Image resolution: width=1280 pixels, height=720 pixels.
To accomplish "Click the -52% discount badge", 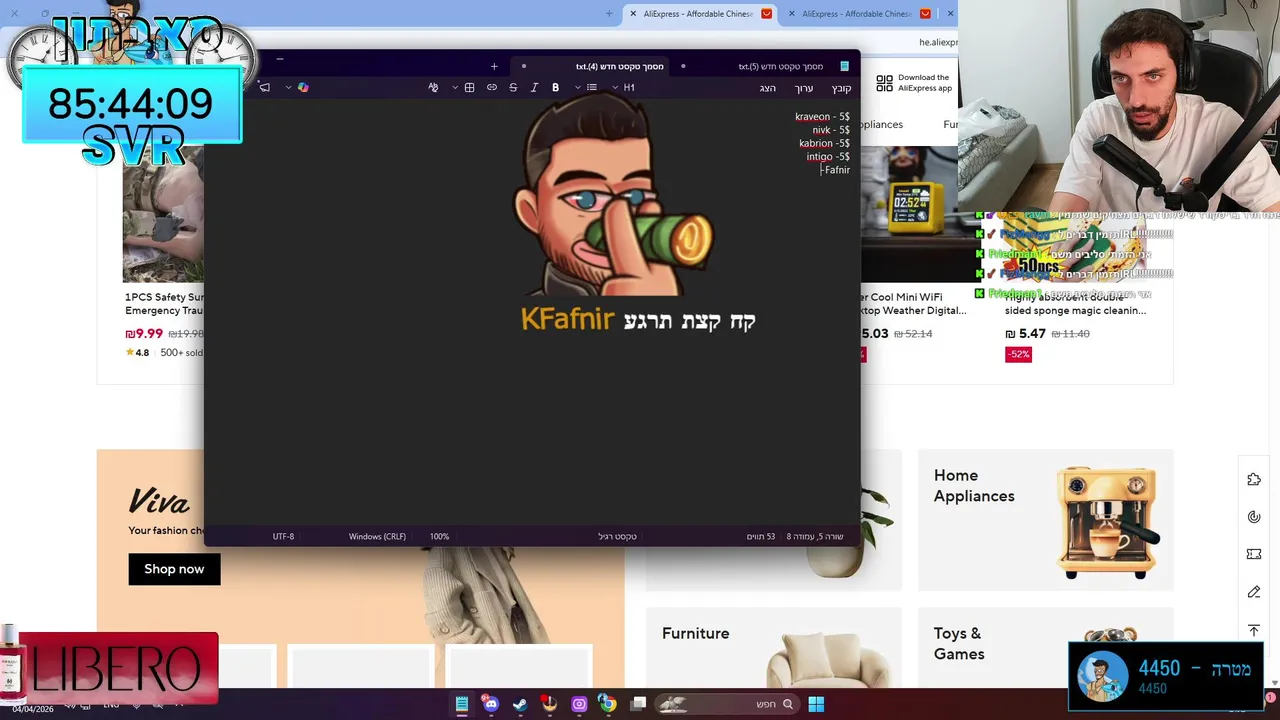I will [1018, 354].
